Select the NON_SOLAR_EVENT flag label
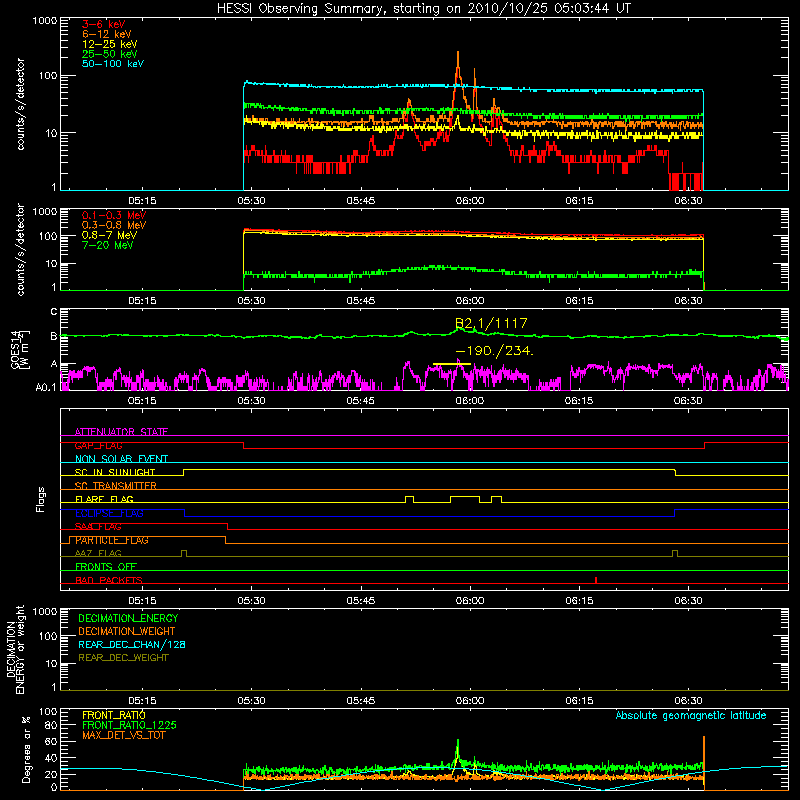Screen dimensions: 800x800 click(x=121, y=459)
